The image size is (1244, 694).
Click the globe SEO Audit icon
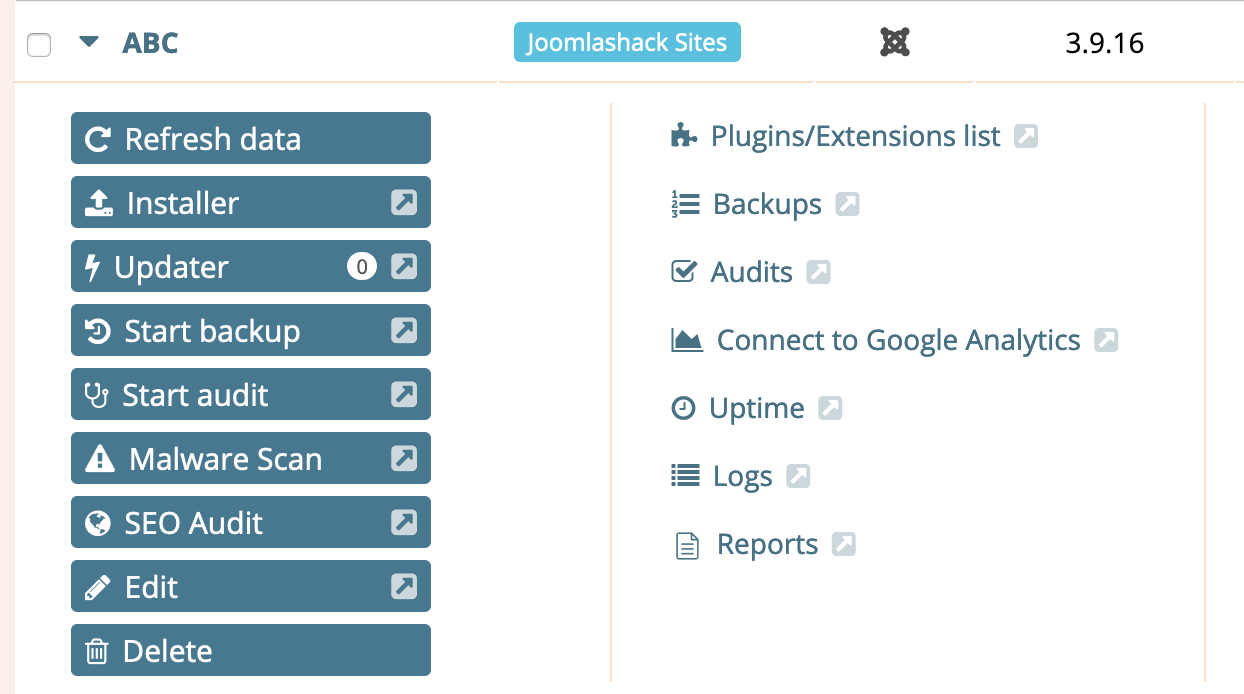(x=98, y=523)
